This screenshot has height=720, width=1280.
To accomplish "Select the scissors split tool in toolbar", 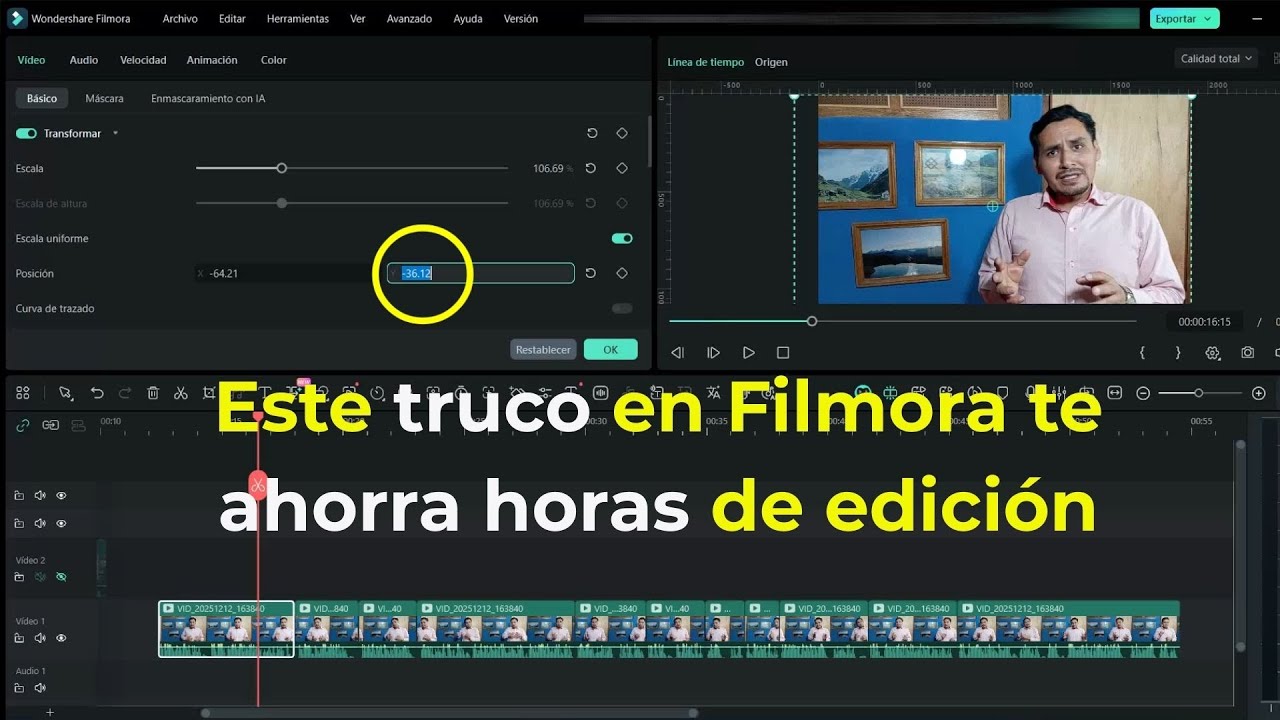I will [x=181, y=393].
